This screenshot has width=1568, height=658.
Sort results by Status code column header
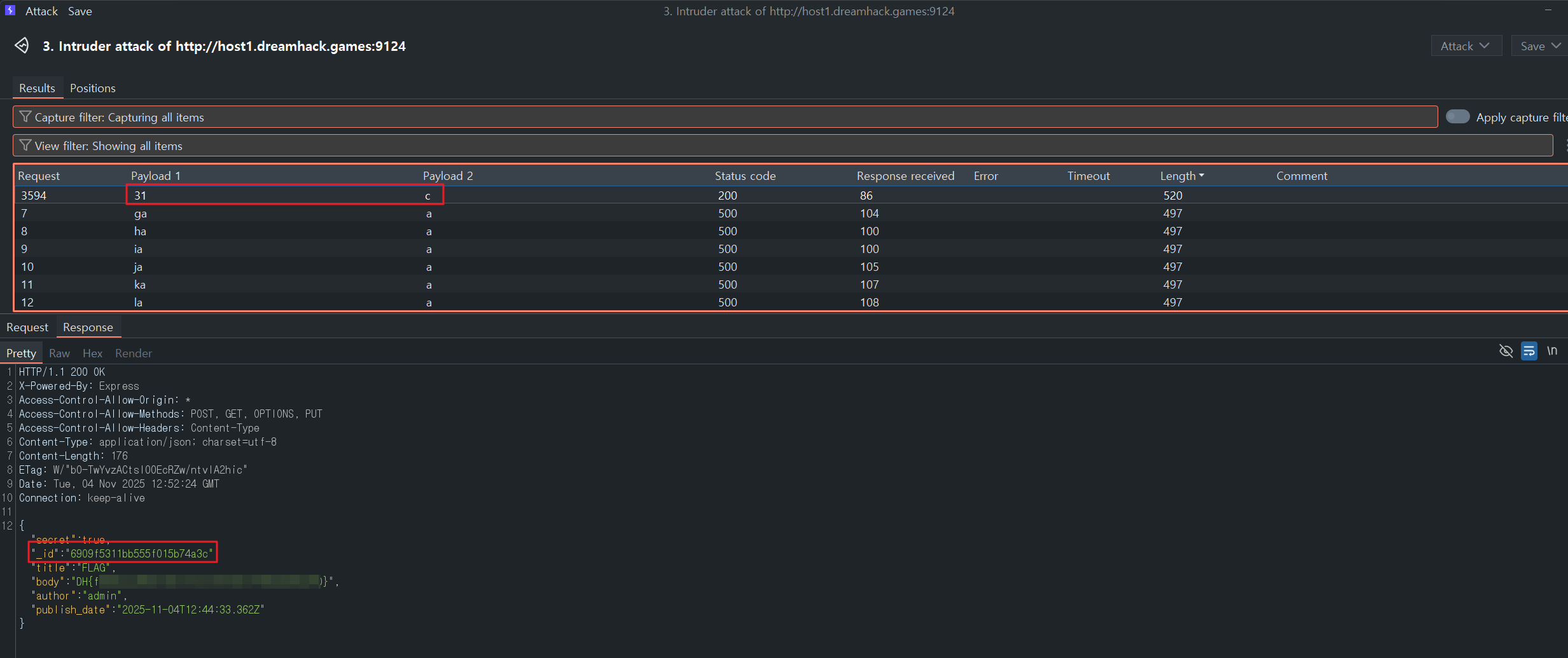[x=745, y=176]
